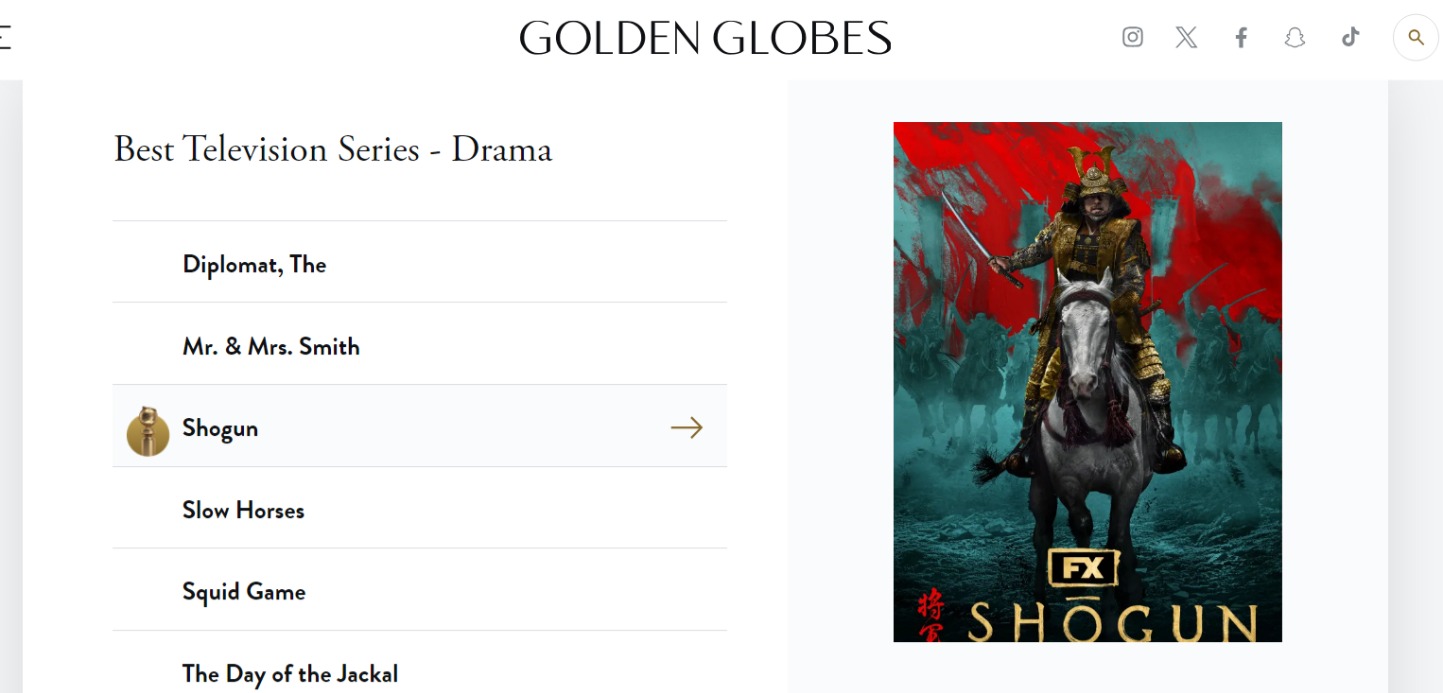The width and height of the screenshot is (1443, 693).
Task: Open the X (Twitter) social link
Action: (1186, 37)
